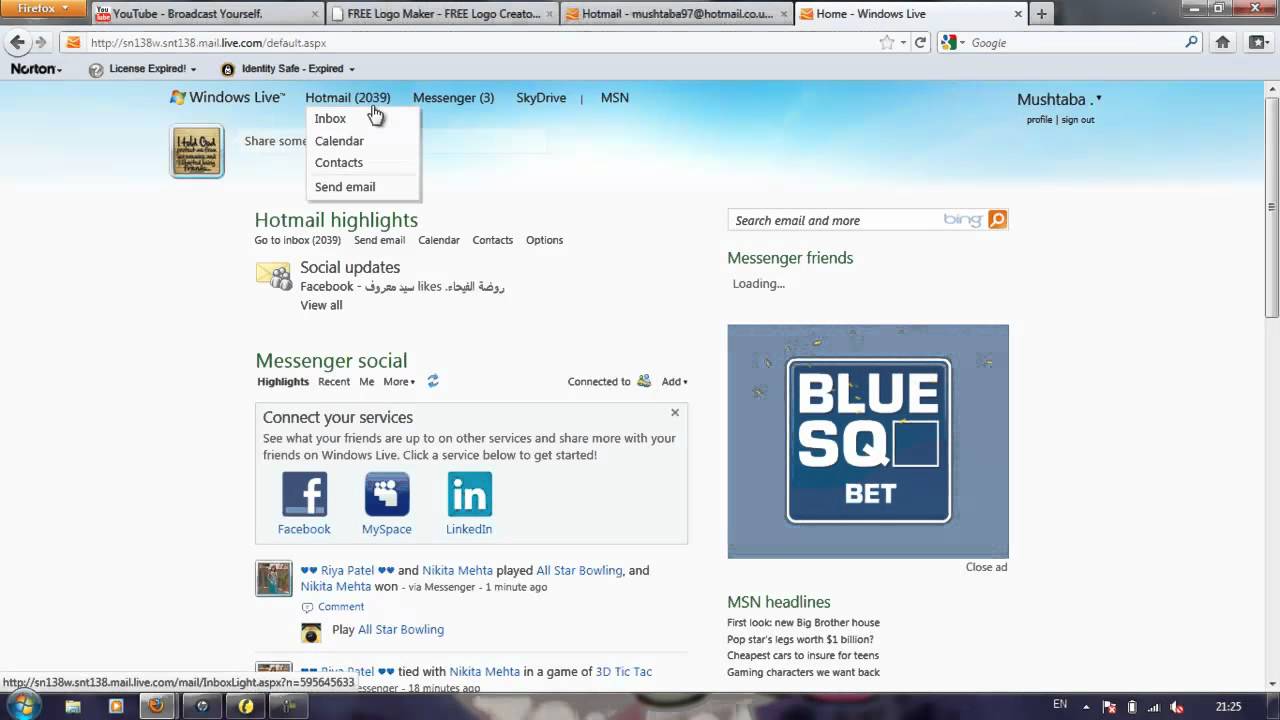Click the browser forward arrow button

pos(40,42)
